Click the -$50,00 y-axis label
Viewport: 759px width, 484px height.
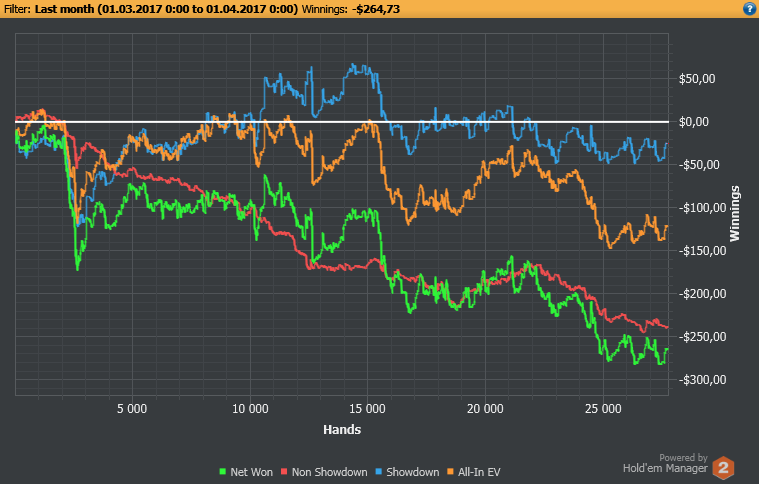[699, 165]
